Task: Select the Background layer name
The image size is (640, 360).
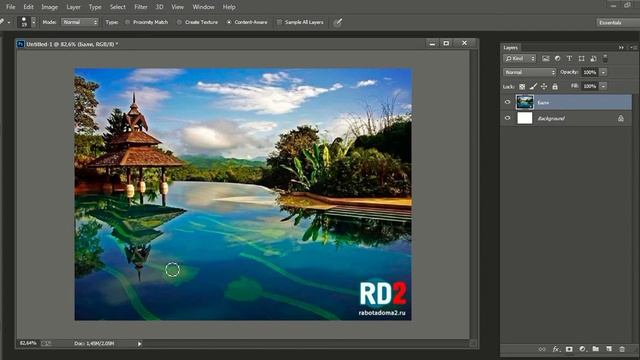Action: pyautogui.click(x=551, y=118)
